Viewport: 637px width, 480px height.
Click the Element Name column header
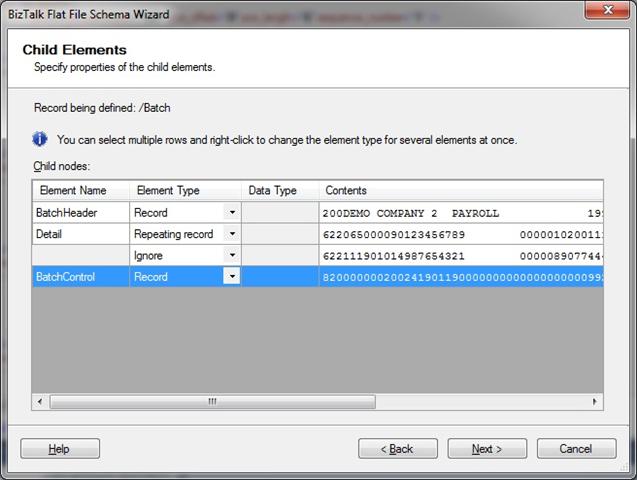[81, 190]
